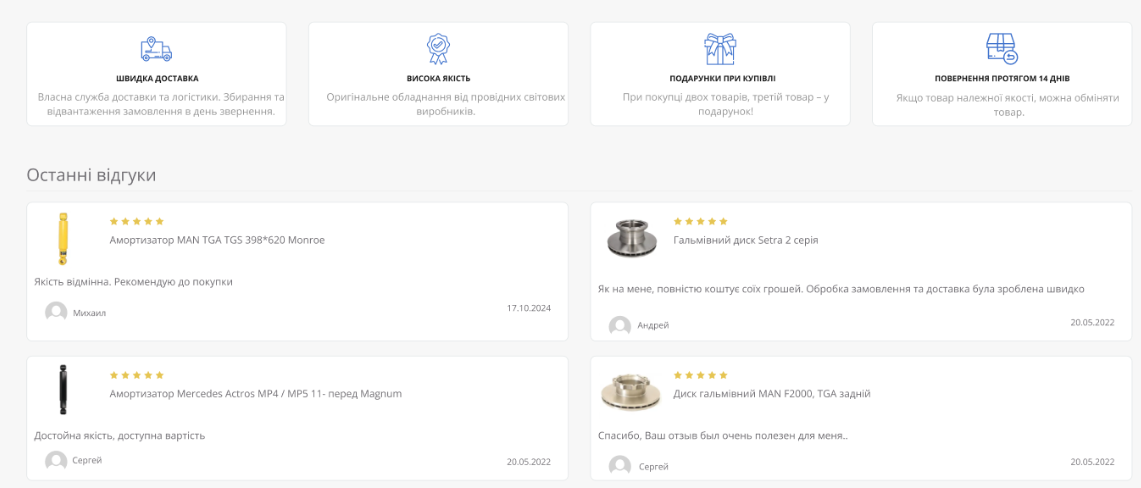Click the Подарунки при купівлі heading
Screen dimensions: 1141x488
[720, 78]
